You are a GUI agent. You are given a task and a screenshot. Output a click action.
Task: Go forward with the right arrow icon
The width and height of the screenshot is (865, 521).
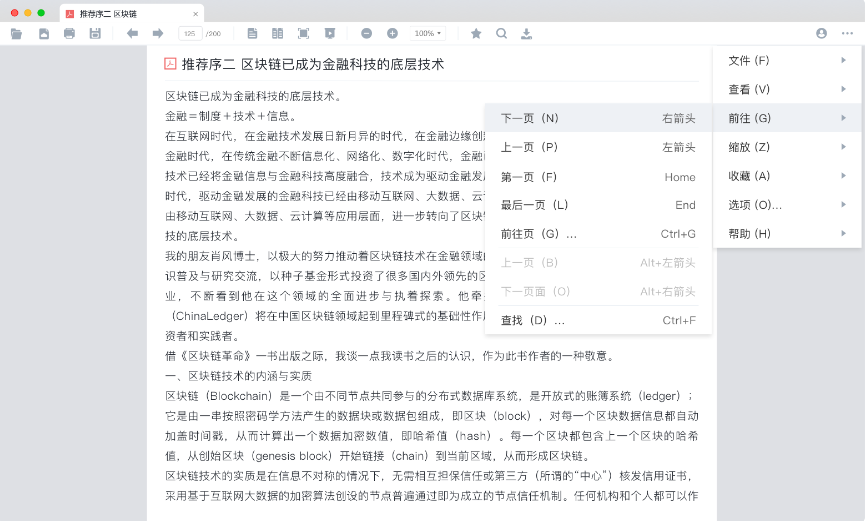point(158,34)
